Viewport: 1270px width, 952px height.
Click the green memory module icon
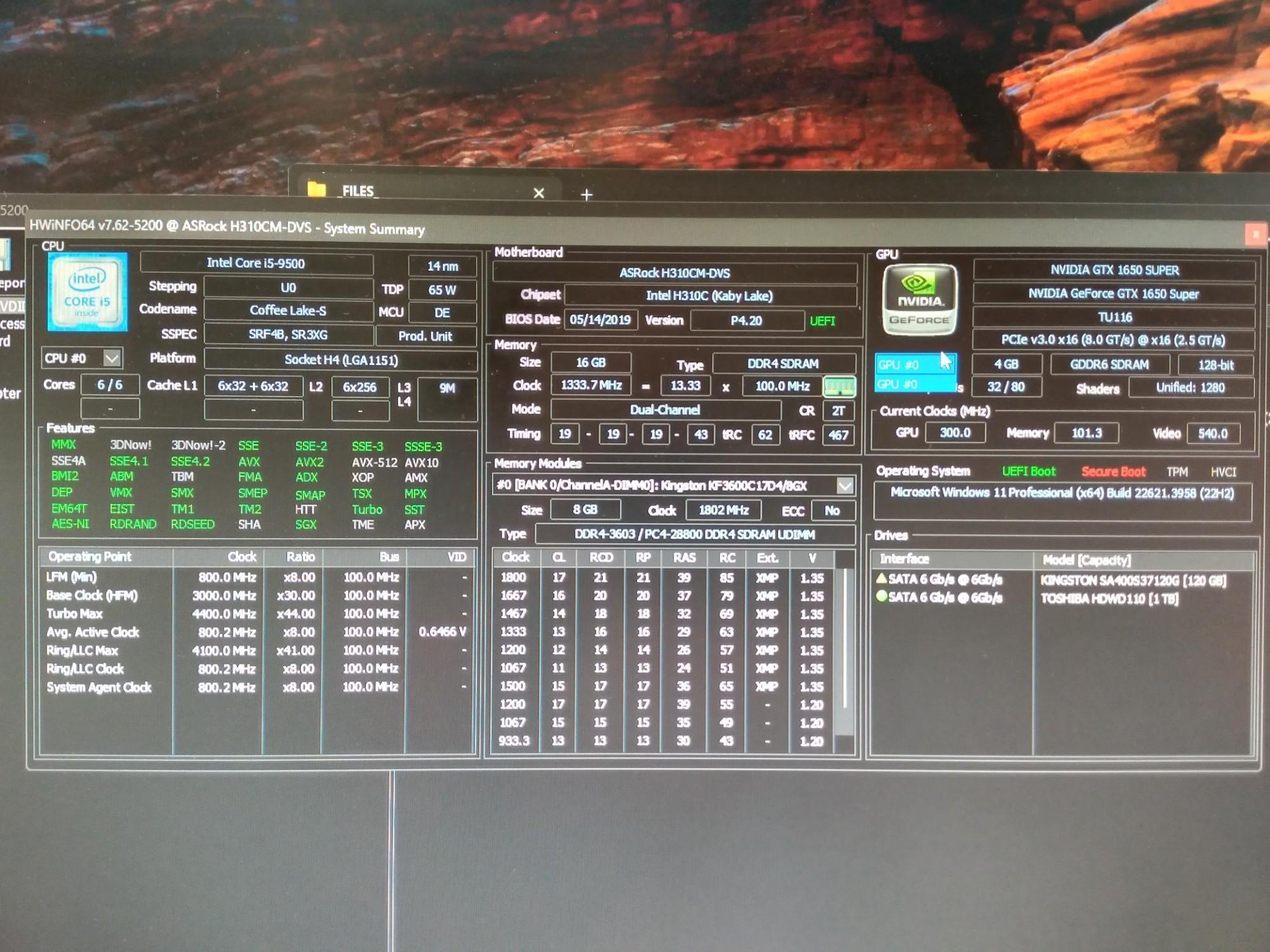(x=839, y=386)
